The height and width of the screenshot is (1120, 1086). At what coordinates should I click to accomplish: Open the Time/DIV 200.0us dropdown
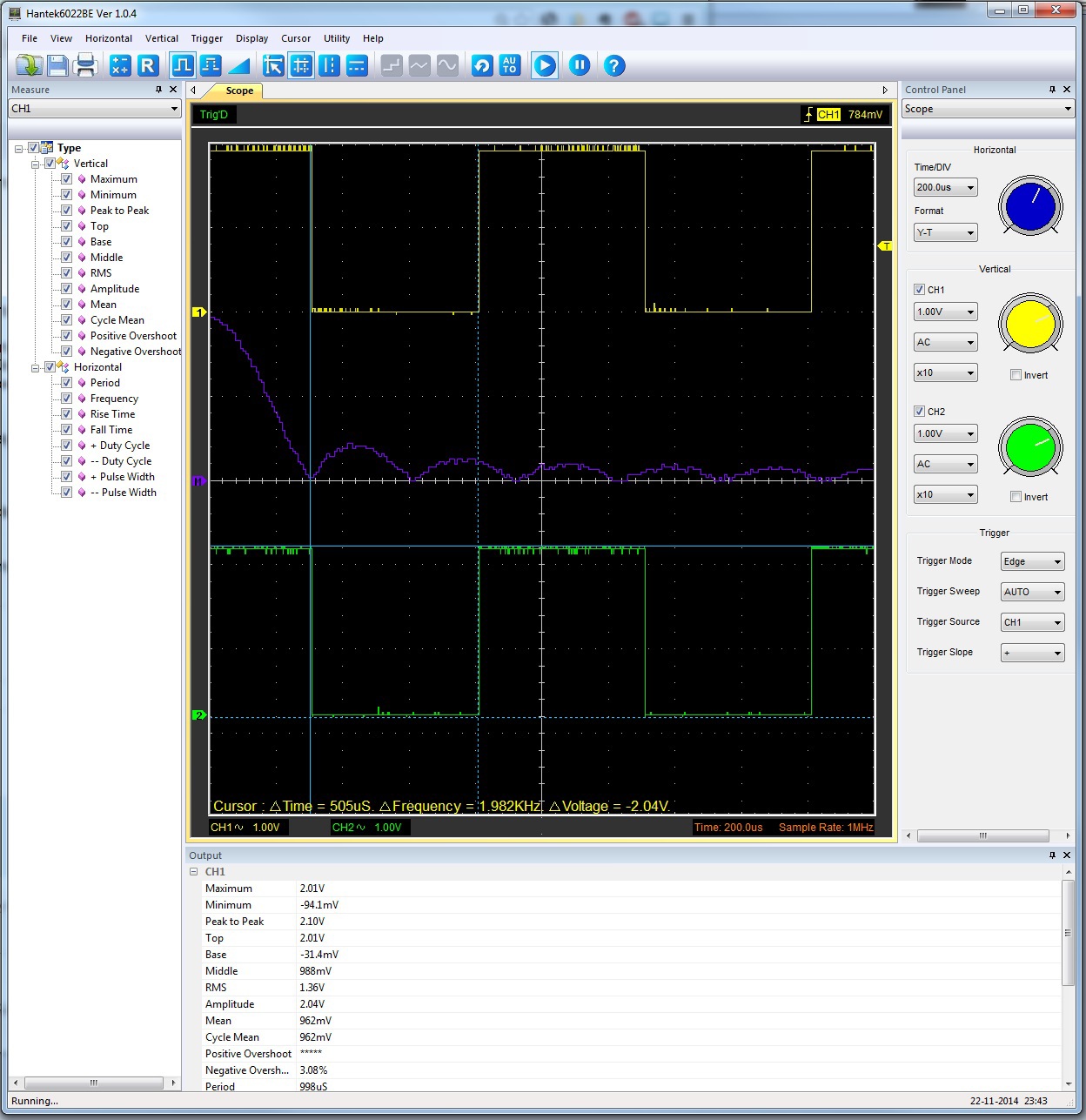945,187
